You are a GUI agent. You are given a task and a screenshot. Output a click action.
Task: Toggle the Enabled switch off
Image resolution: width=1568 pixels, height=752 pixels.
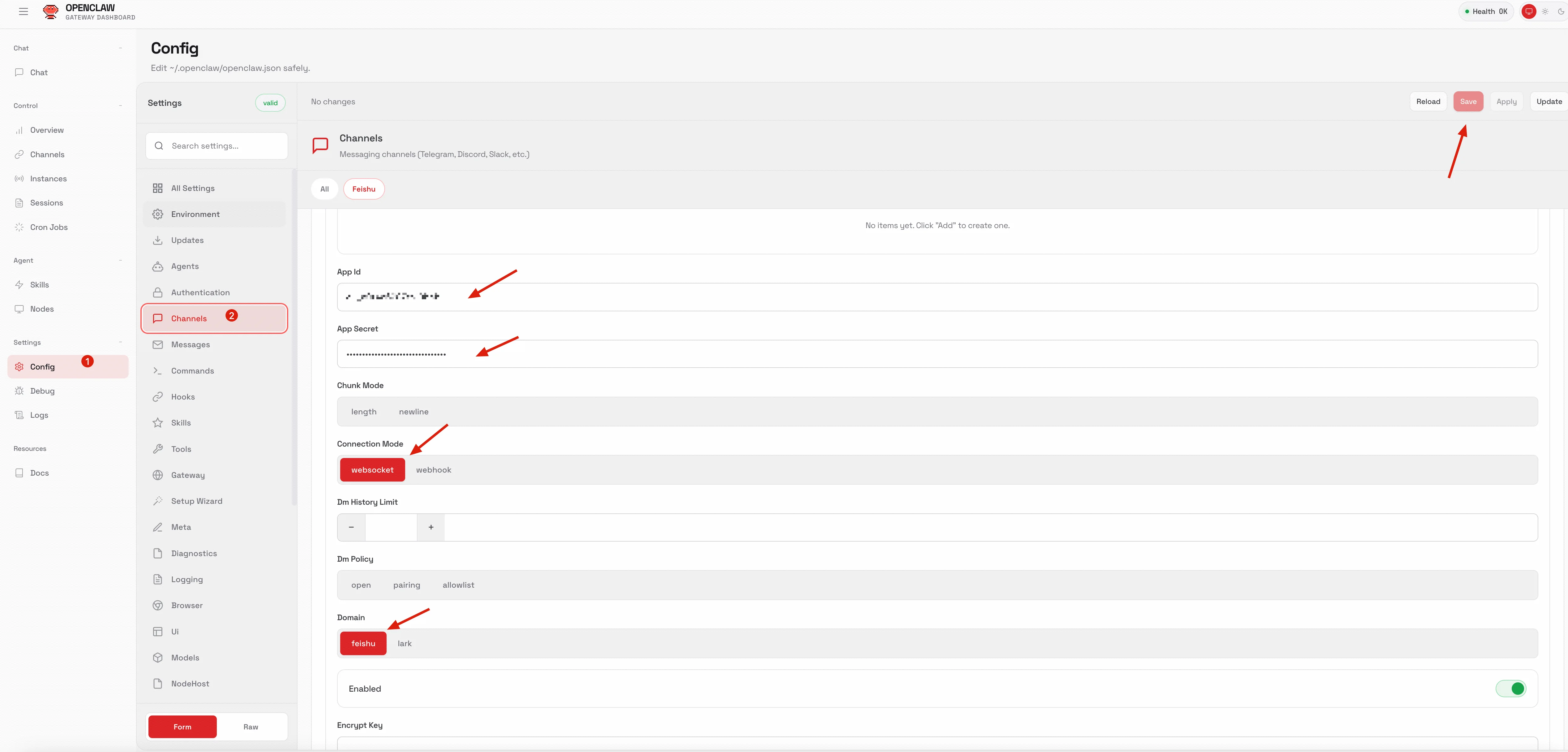[1511, 689]
